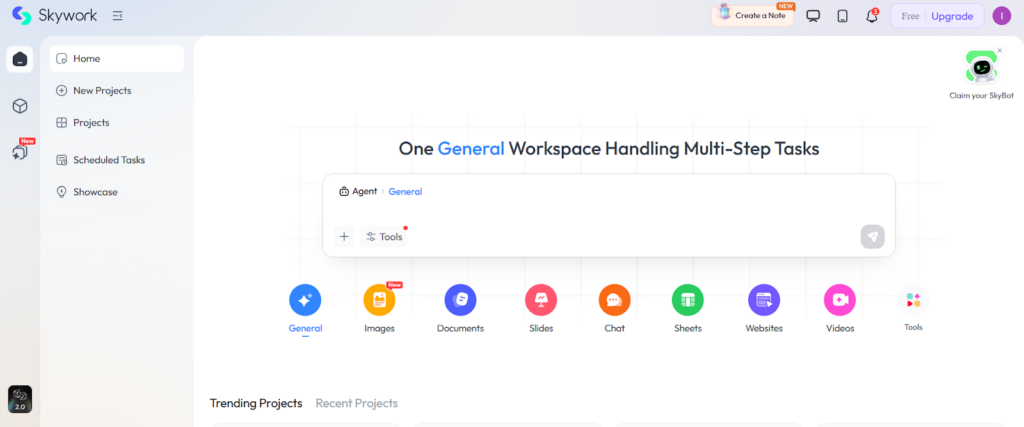
Task: Select the General mode icon
Action: pos(305,300)
